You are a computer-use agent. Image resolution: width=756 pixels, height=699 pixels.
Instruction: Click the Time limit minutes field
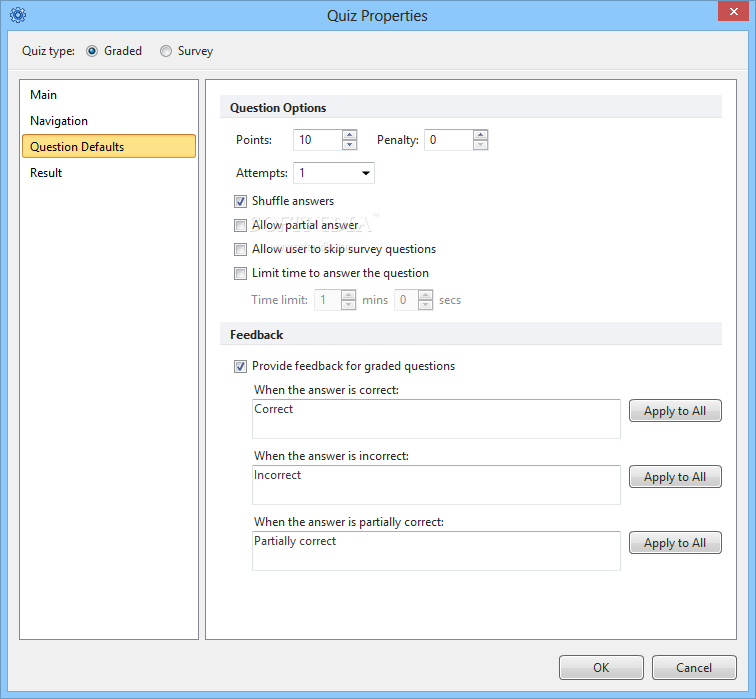click(x=328, y=300)
